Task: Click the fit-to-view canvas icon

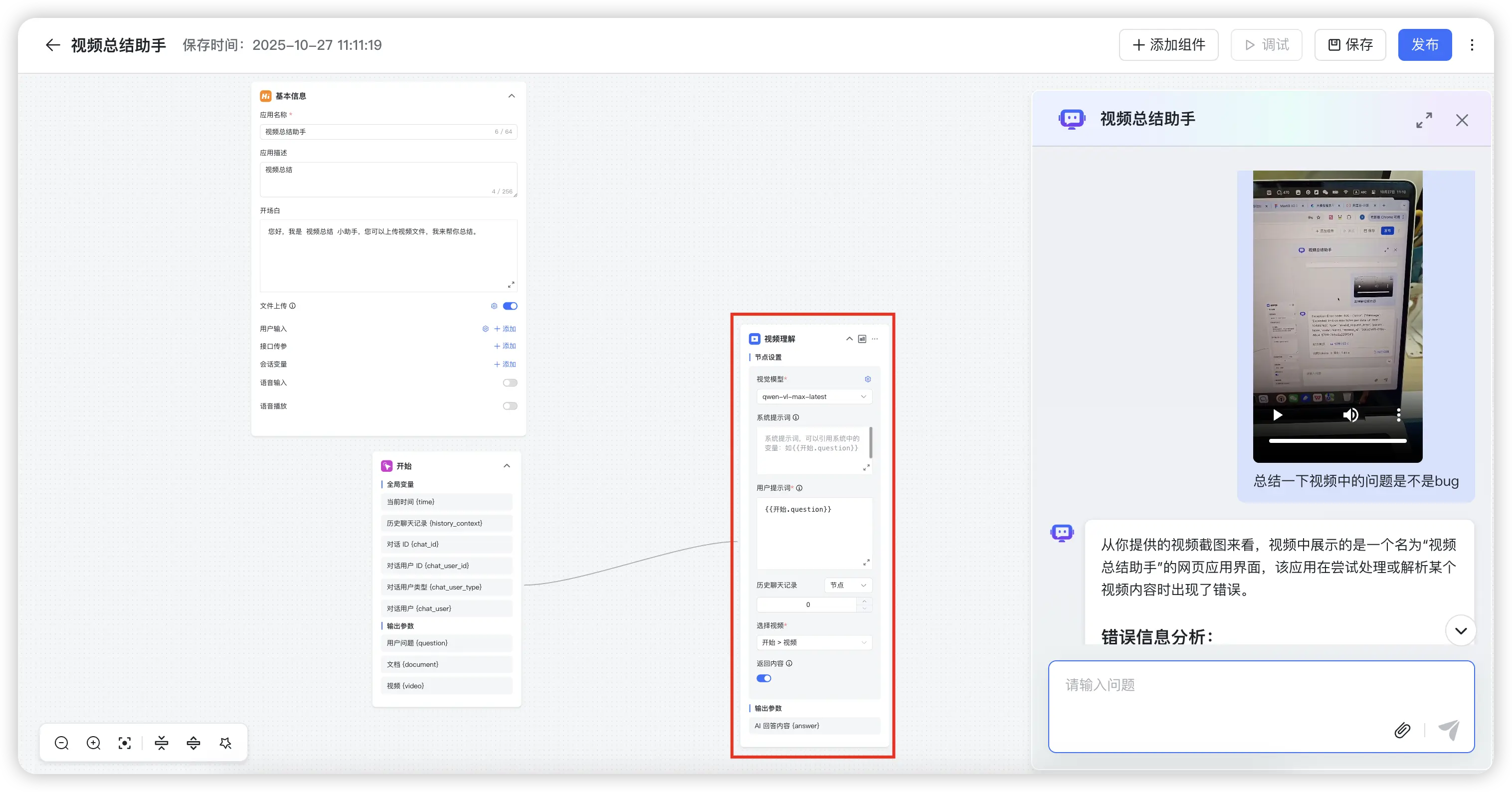Action: click(x=125, y=743)
